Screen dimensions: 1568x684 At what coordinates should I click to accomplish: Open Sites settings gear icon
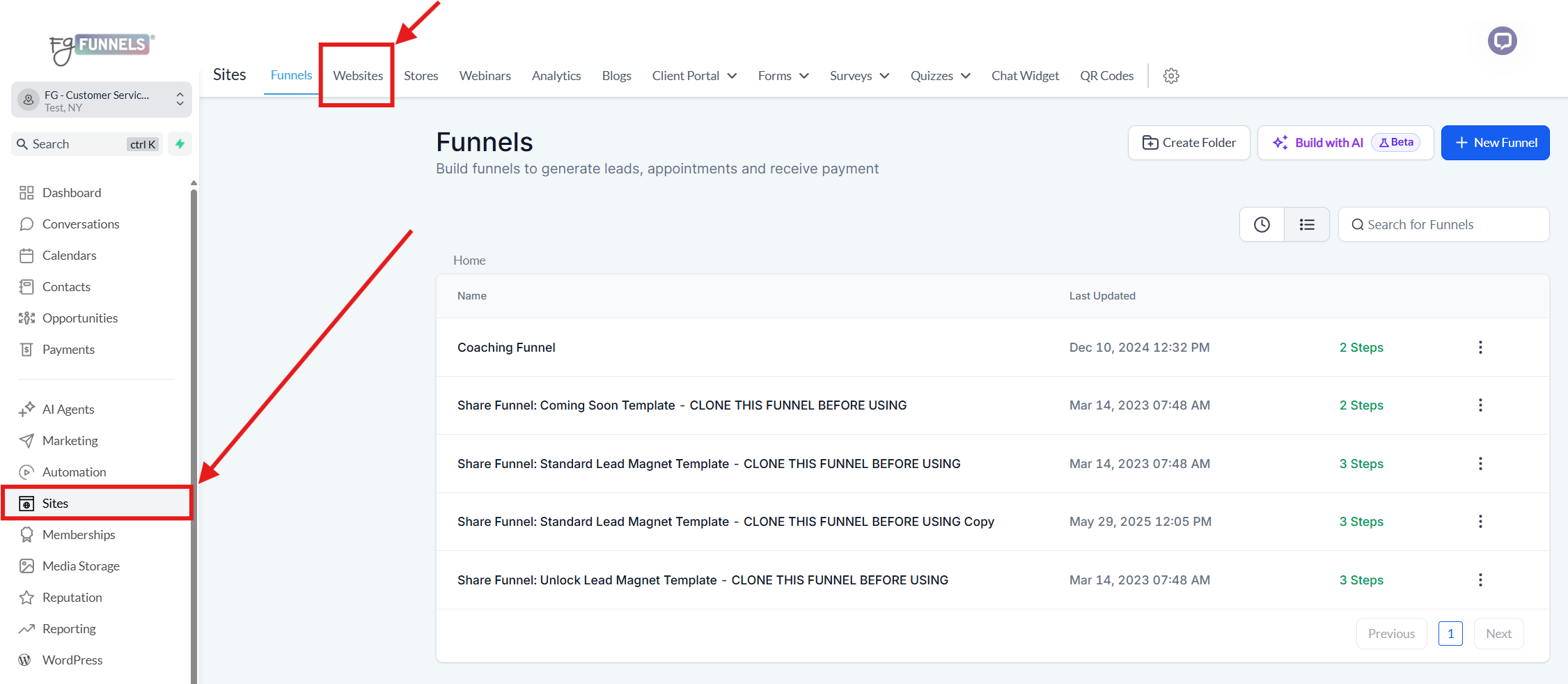tap(1171, 76)
